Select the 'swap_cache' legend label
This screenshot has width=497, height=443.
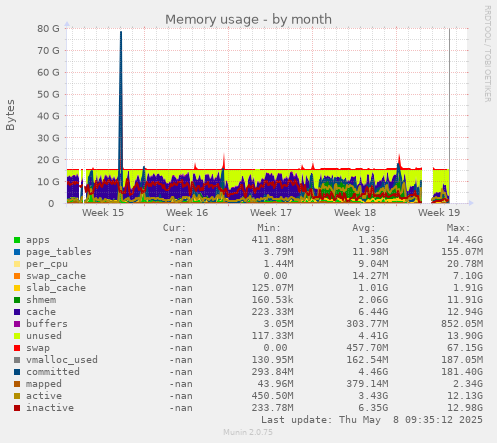click(56, 276)
